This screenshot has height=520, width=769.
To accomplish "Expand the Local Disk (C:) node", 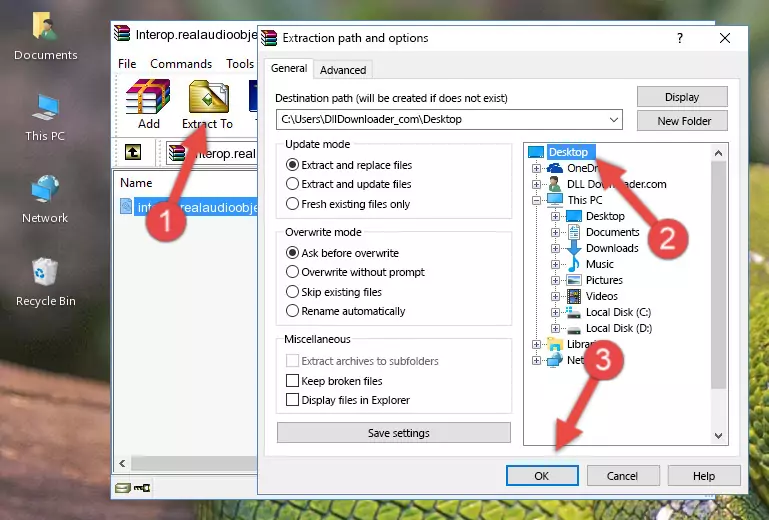I will pos(555,312).
